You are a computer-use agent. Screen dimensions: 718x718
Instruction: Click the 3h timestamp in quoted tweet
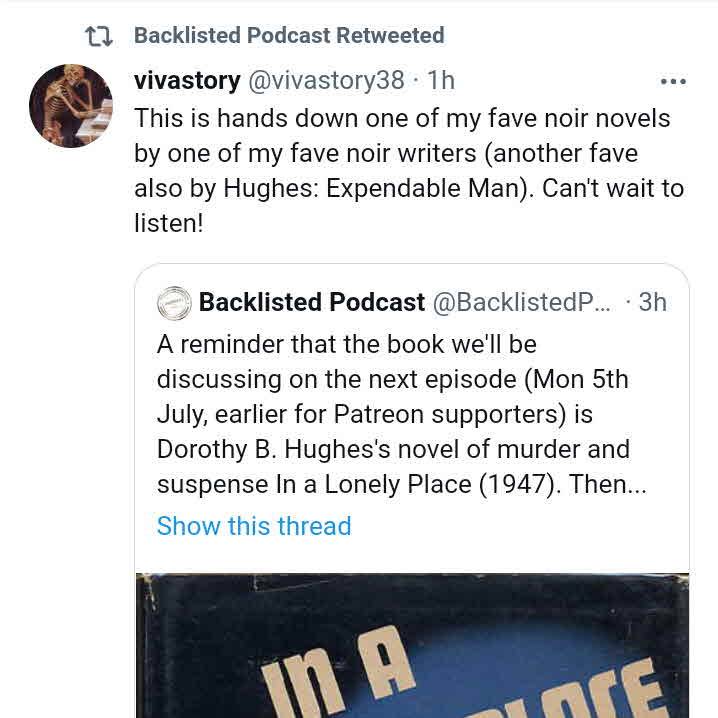click(x=653, y=302)
